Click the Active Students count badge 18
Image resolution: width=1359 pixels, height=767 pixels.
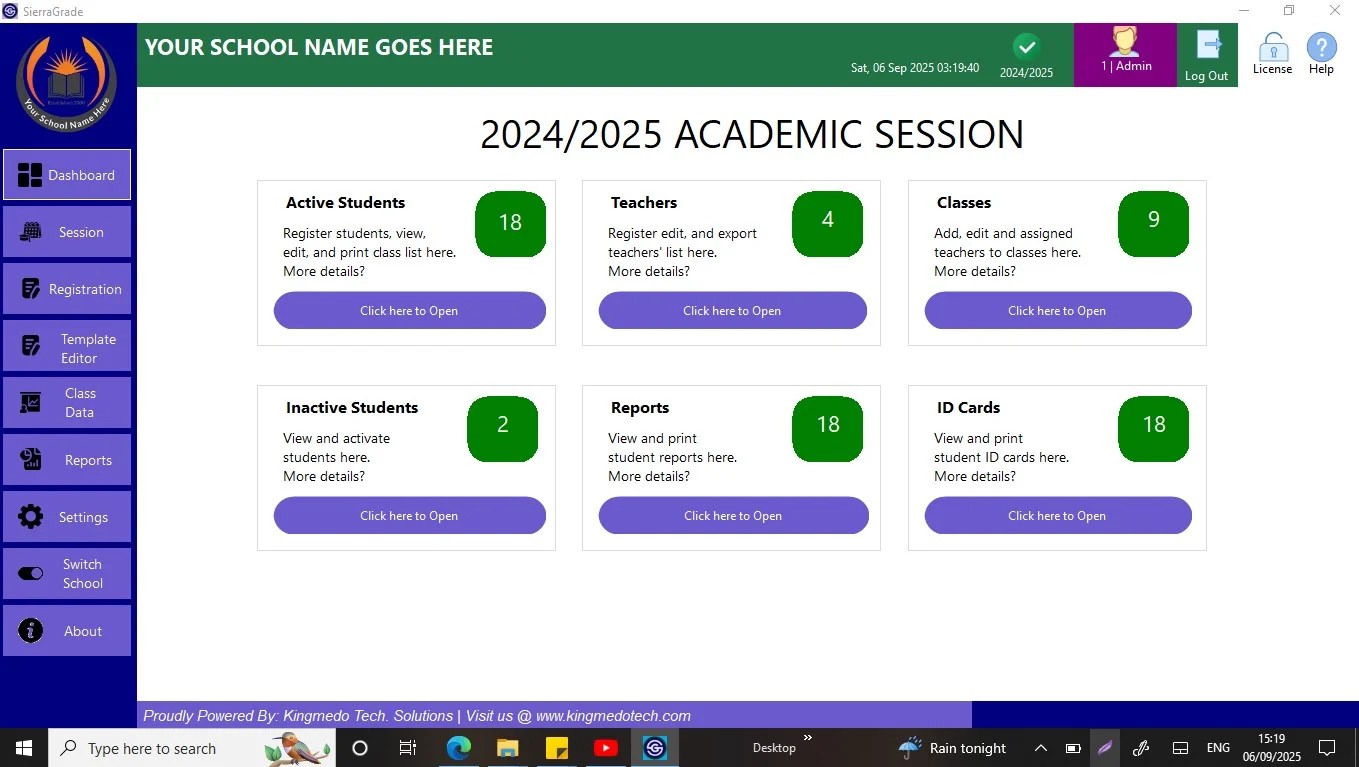point(510,223)
